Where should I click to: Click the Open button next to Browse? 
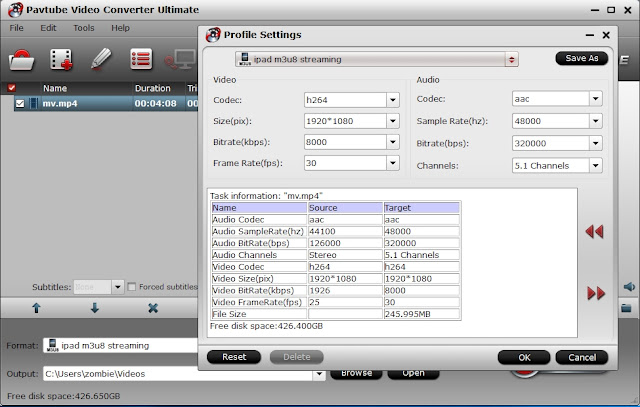coord(413,374)
